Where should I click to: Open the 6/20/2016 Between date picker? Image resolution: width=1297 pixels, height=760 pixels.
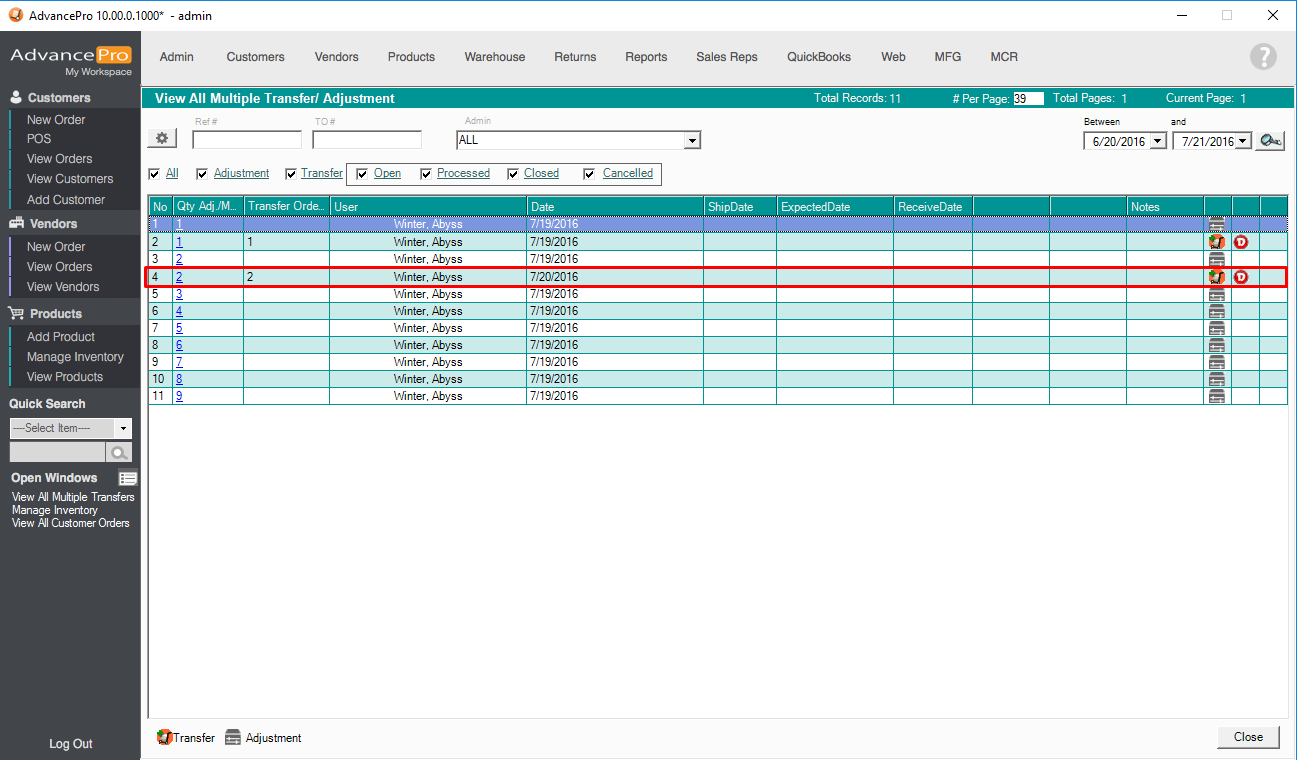tap(1158, 141)
